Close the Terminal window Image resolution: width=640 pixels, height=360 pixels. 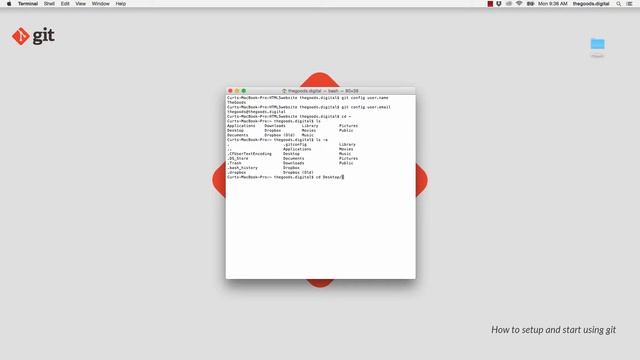tap(230, 91)
